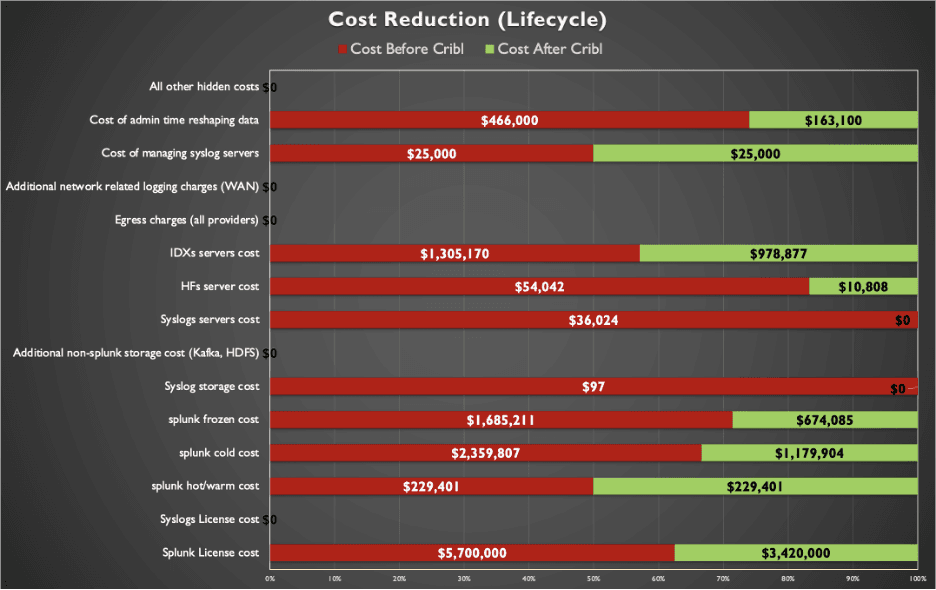Select the green HFs server cost bar $10,808
The width and height of the screenshot is (936, 590).
point(862,287)
